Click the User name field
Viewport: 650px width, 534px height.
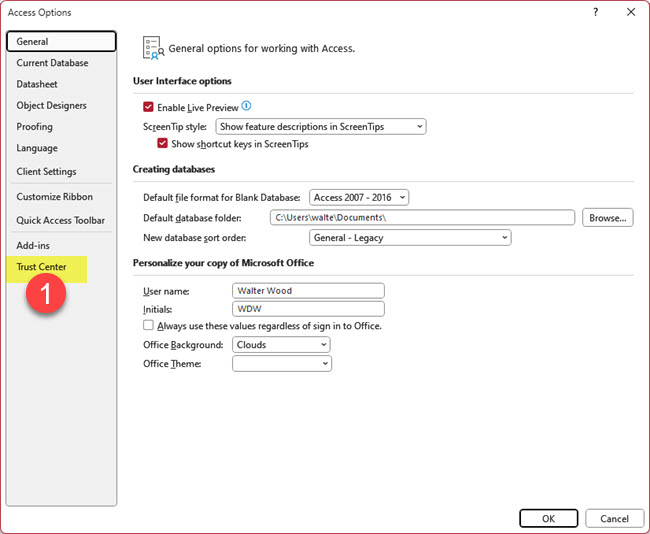tap(308, 291)
